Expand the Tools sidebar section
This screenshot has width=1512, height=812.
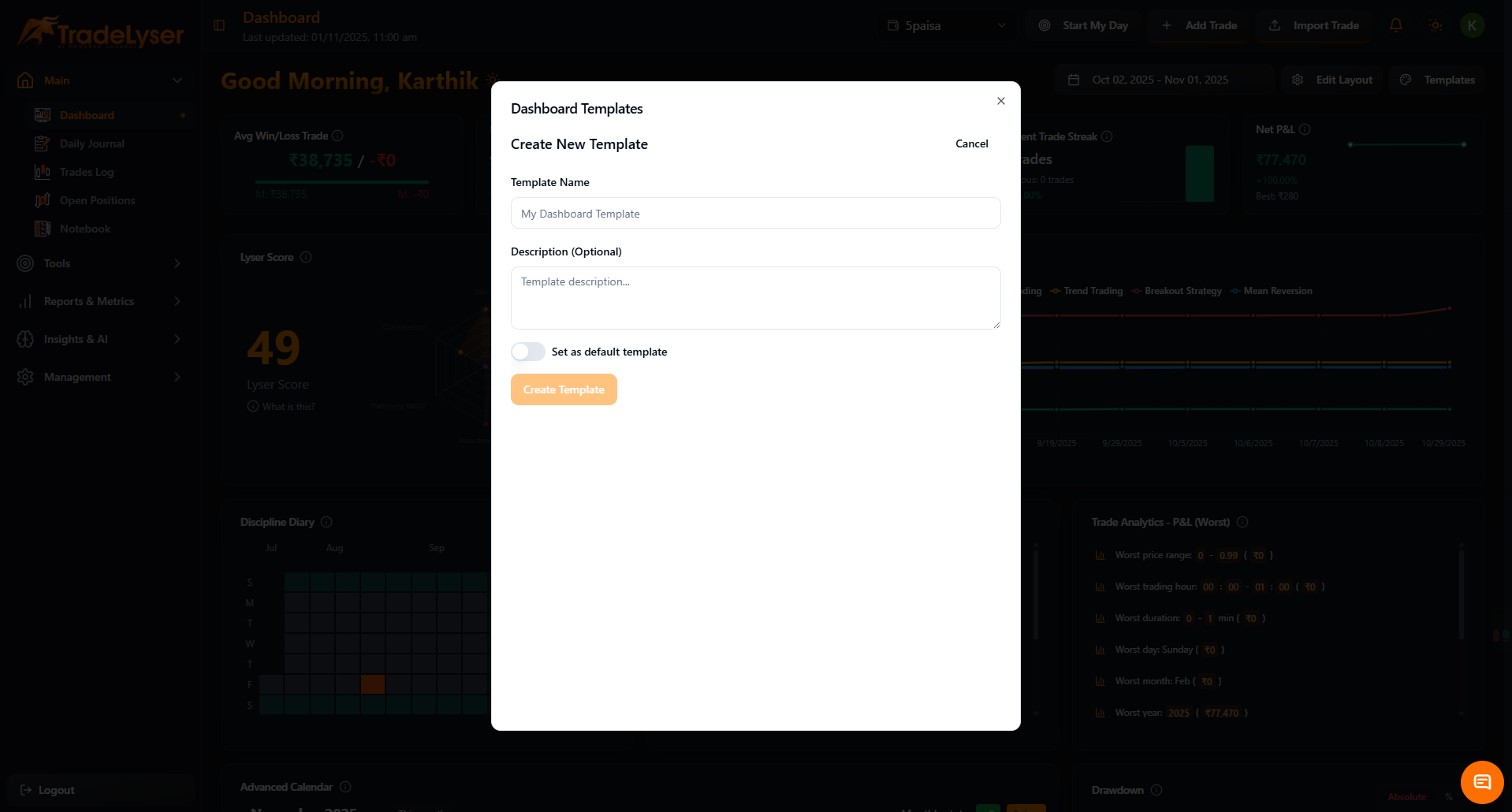58,263
